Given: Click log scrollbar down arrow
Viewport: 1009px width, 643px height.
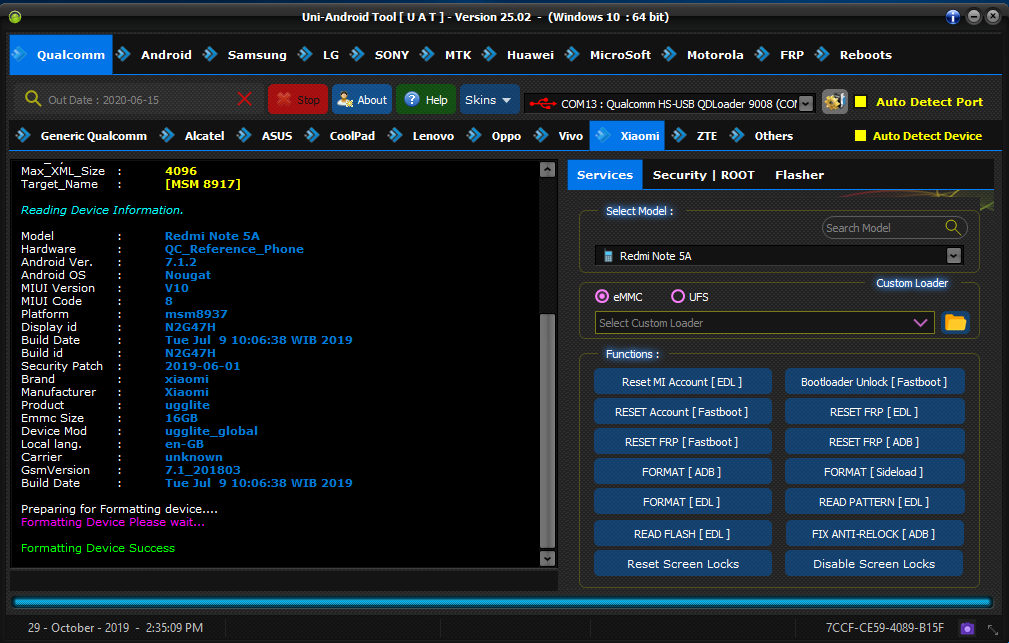Looking at the screenshot, I should coord(547,558).
